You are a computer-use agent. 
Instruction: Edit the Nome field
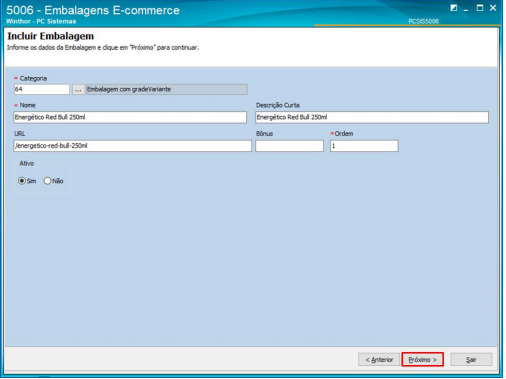[130, 117]
